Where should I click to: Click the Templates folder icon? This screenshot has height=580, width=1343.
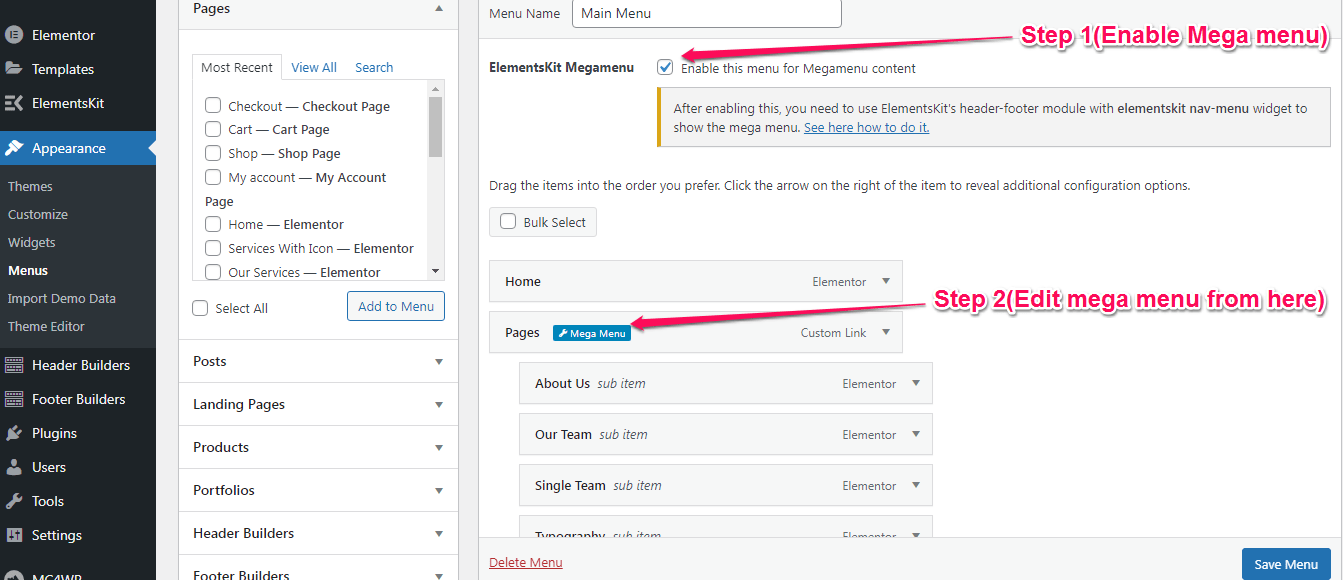pyautogui.click(x=14, y=69)
